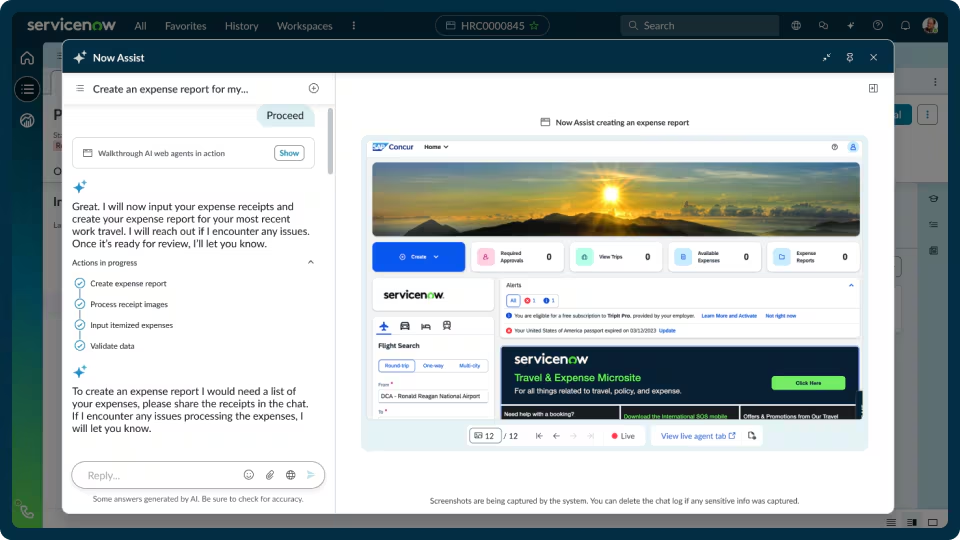Image resolution: width=960 pixels, height=540 pixels.
Task: Toggle the side panel layout icon
Action: 873,88
